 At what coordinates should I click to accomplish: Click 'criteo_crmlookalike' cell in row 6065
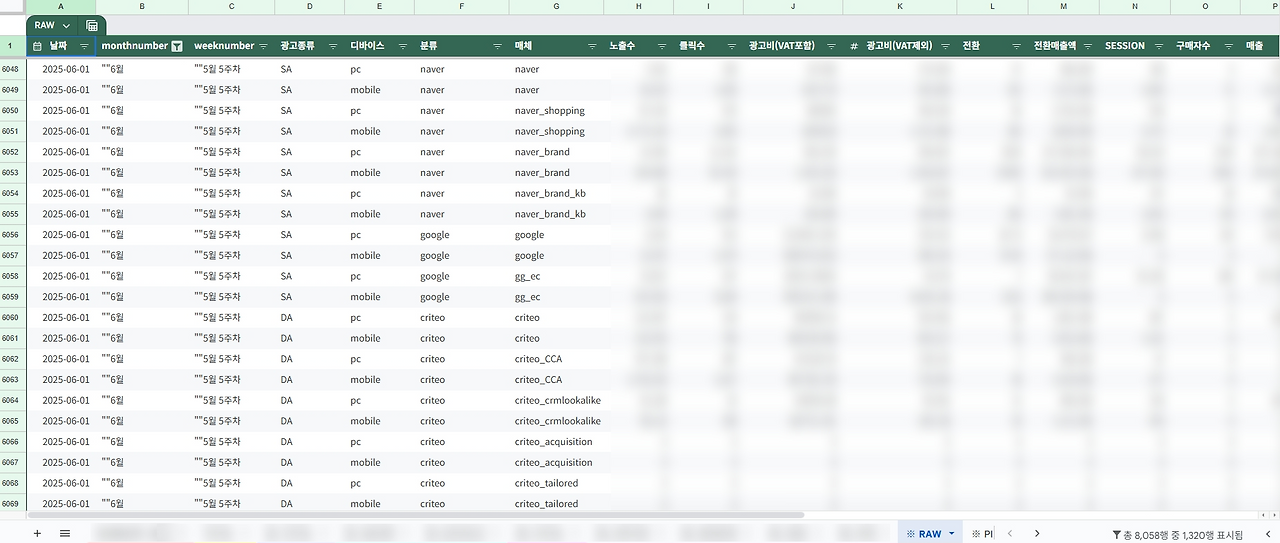tap(556, 422)
